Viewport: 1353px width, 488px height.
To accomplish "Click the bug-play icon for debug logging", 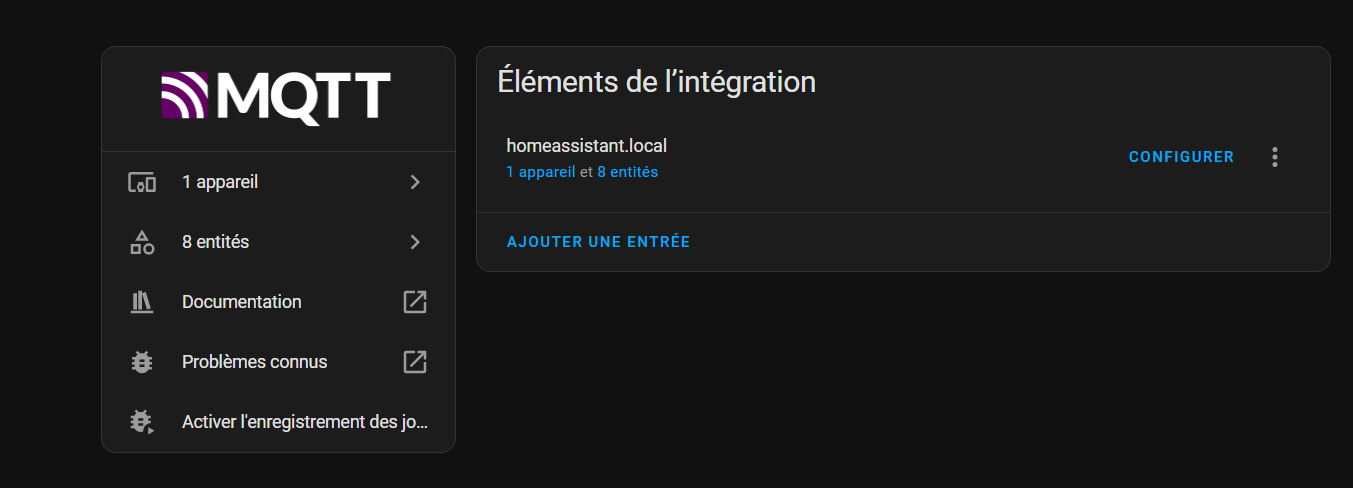I will [142, 422].
